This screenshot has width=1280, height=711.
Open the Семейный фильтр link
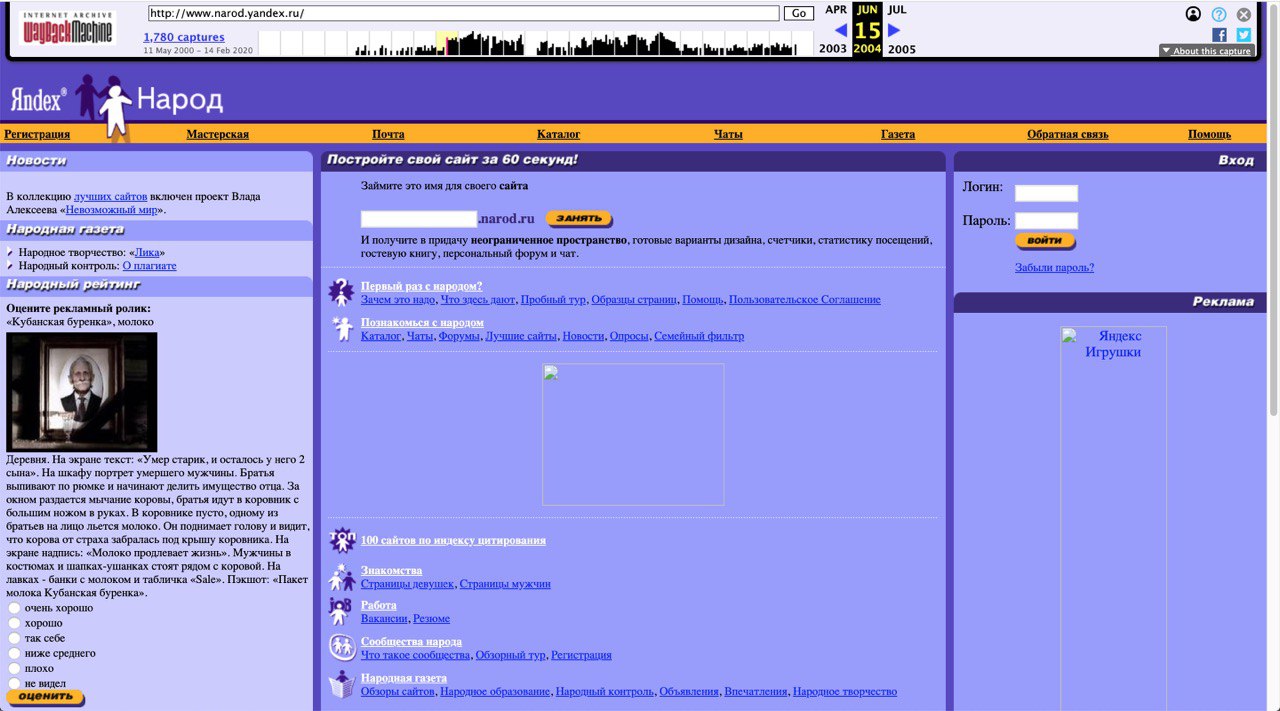click(699, 336)
